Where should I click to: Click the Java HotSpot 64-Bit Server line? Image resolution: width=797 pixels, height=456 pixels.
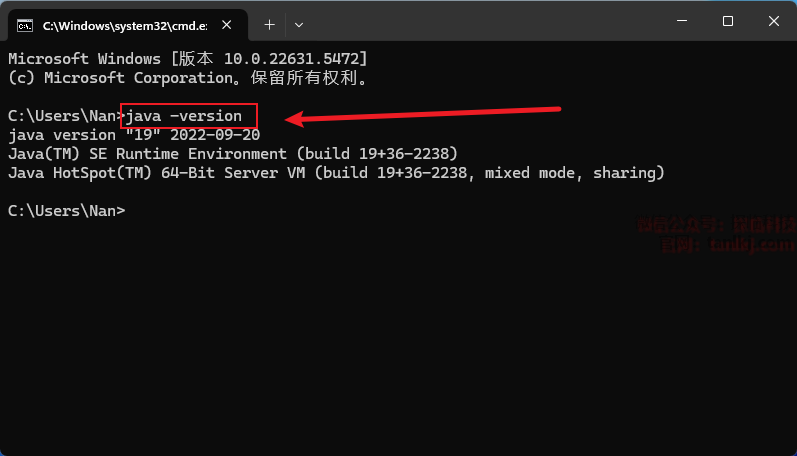[x=336, y=173]
